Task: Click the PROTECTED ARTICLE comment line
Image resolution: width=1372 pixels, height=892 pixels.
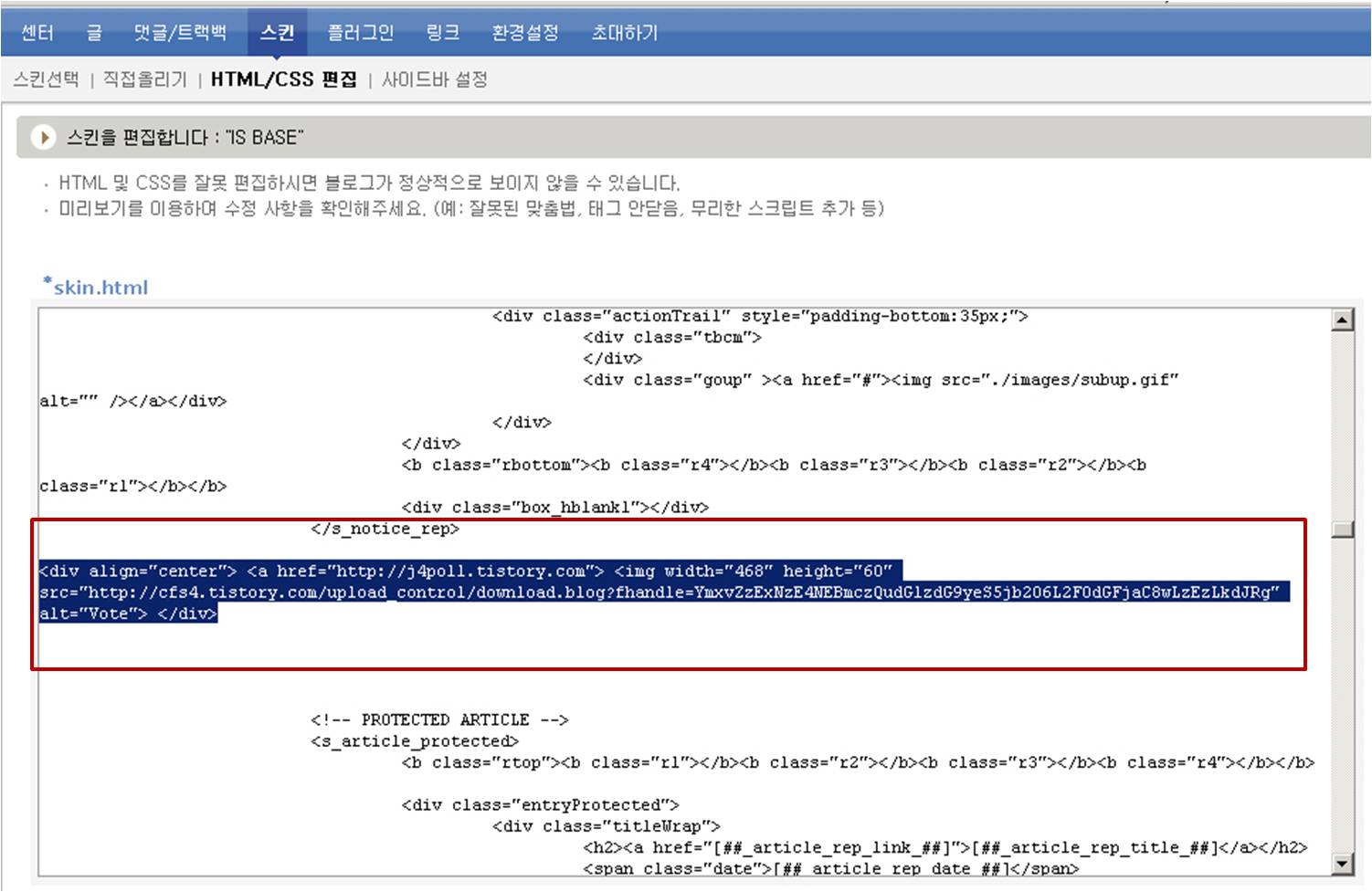Action: pos(439,719)
